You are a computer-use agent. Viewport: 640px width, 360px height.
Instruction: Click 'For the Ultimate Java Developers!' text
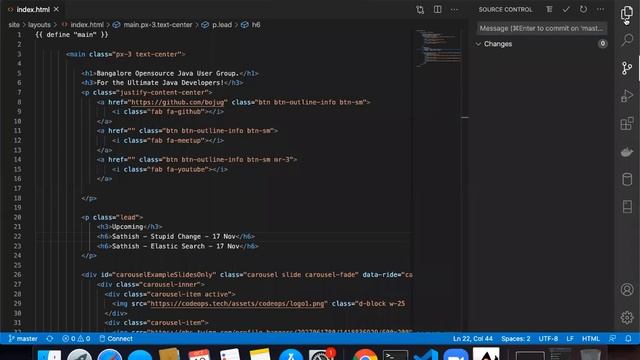[x=160, y=83]
